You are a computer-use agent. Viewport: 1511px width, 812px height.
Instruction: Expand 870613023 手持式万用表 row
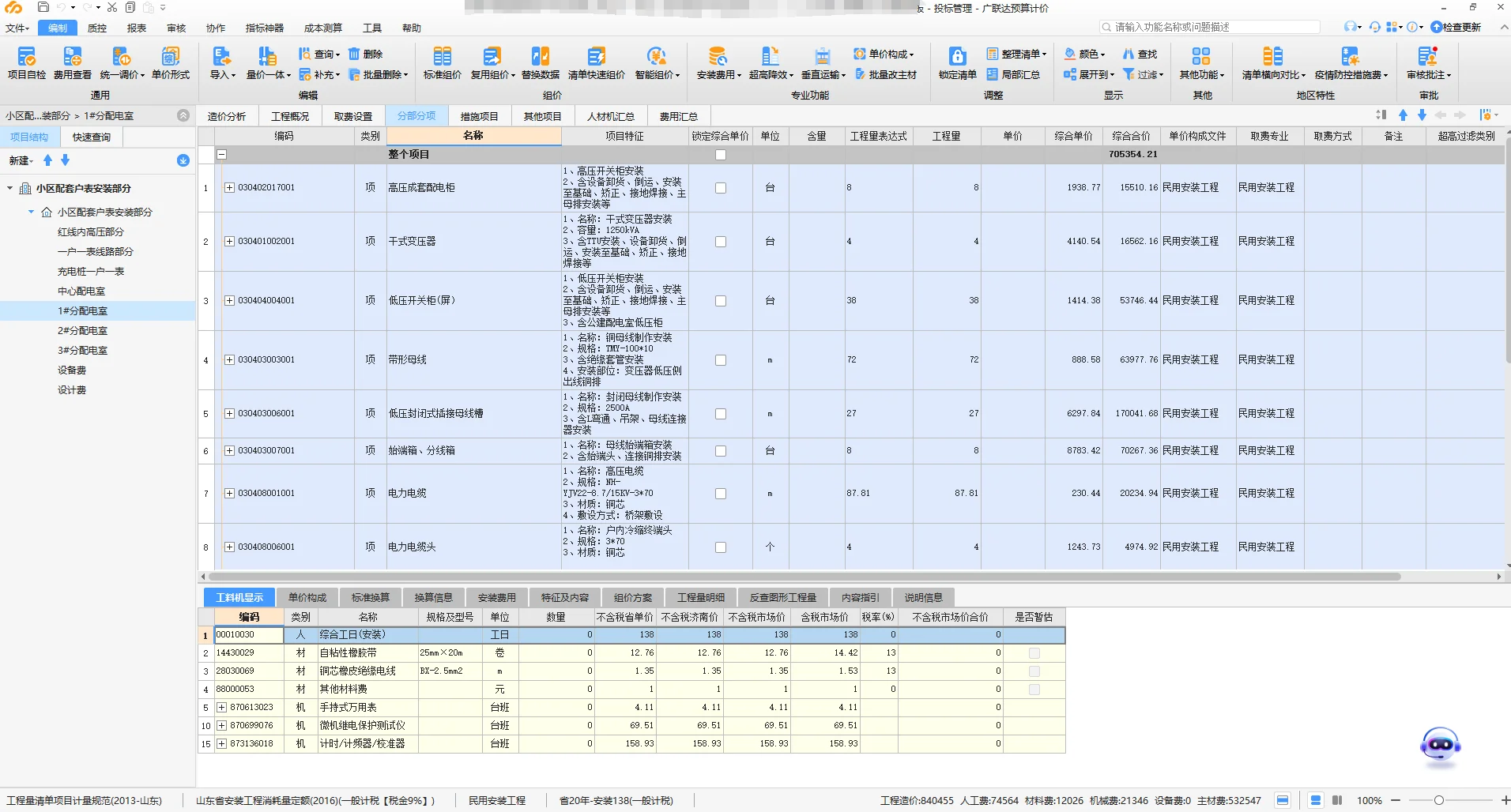(222, 708)
